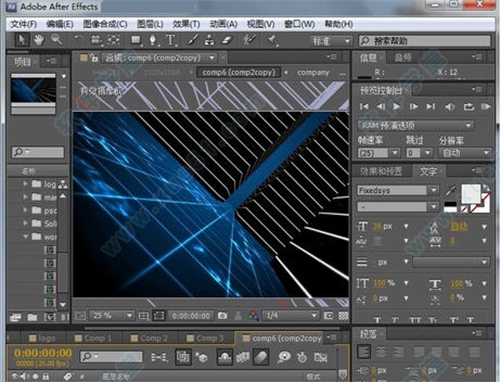This screenshot has height=382, width=500.
Task: Open the resolution 1/4 dropdown
Action: tap(291, 315)
